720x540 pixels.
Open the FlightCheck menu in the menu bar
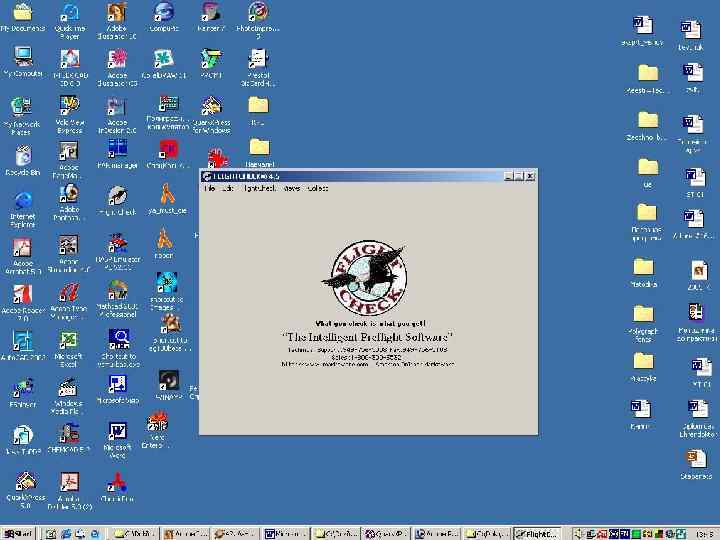pos(260,188)
